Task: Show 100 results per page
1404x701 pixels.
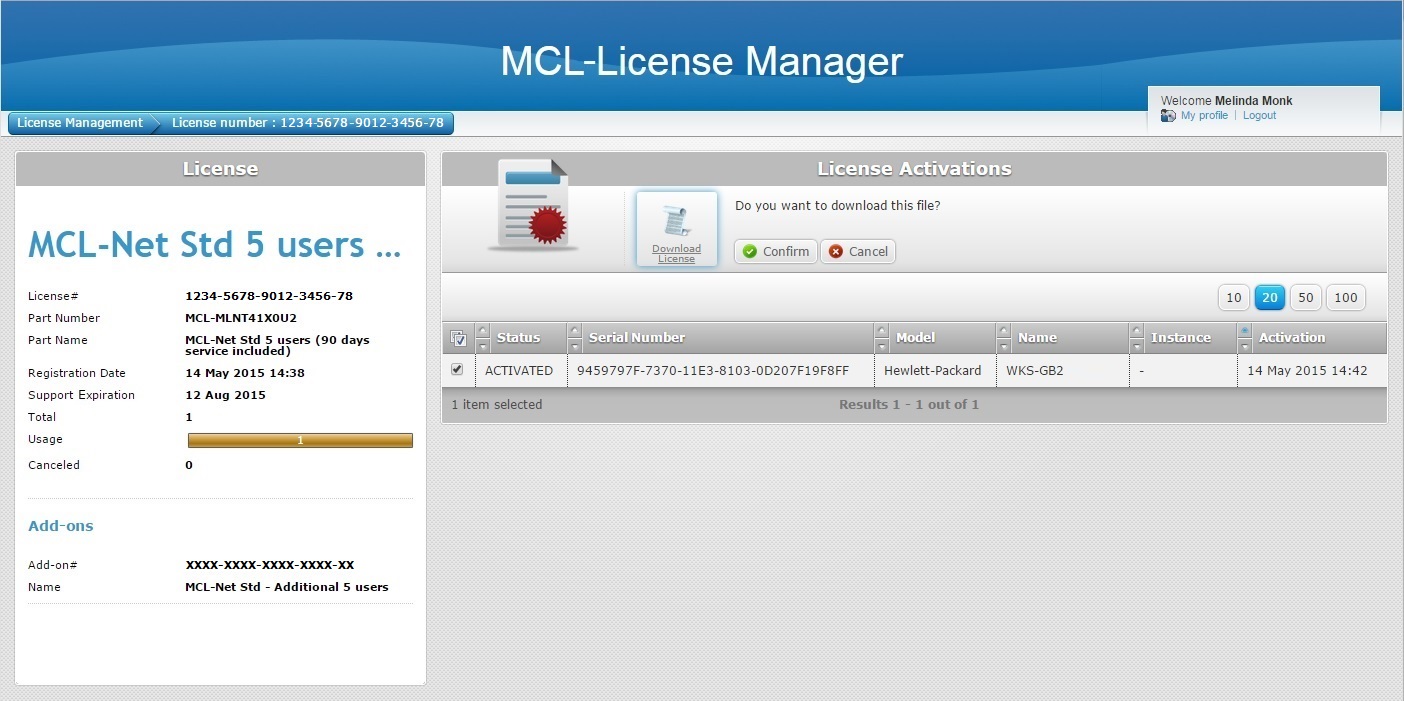Action: [1346, 297]
